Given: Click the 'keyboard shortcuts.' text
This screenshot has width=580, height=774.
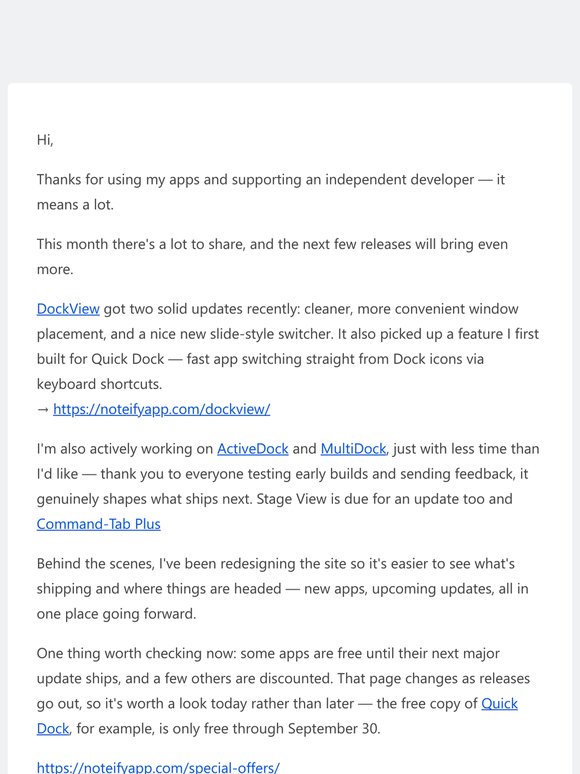Looking at the screenshot, I should pos(99,384).
